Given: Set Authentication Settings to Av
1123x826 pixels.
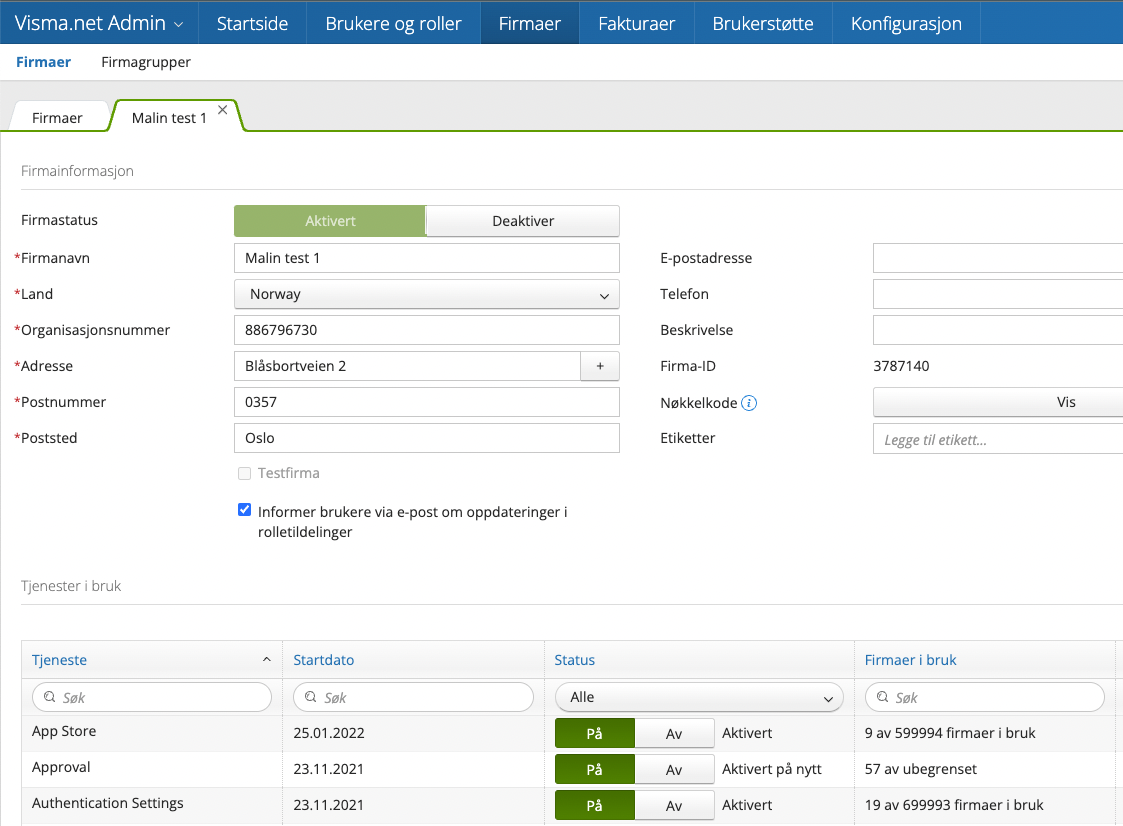Looking at the screenshot, I should point(674,805).
